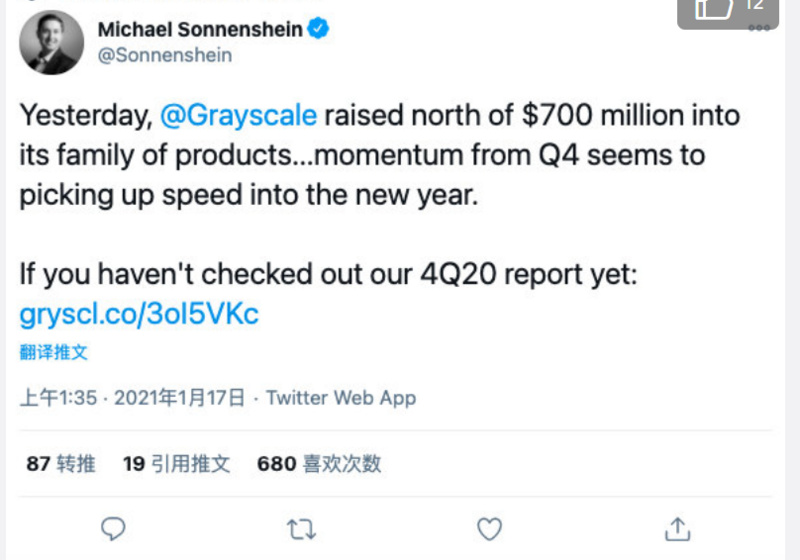
Task: Click the Twitter Web App source label
Action: 341,398
